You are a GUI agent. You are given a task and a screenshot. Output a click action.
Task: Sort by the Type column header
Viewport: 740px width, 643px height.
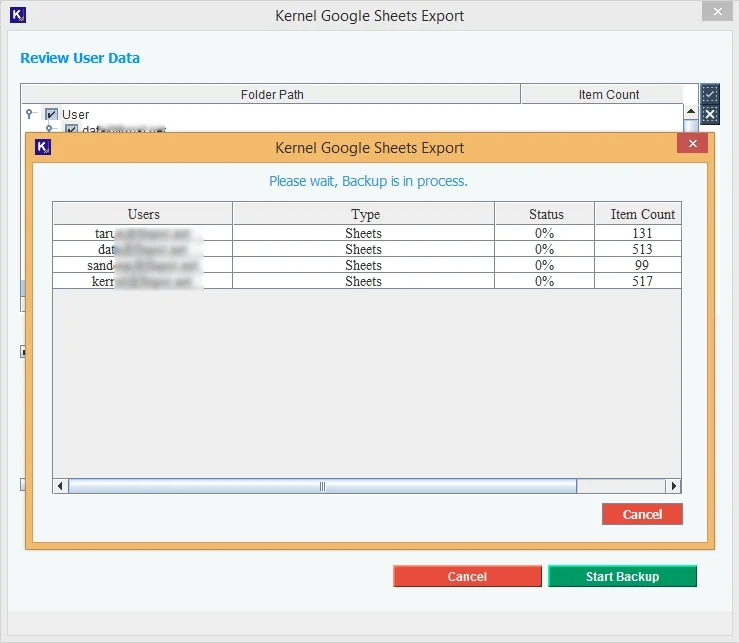364,214
